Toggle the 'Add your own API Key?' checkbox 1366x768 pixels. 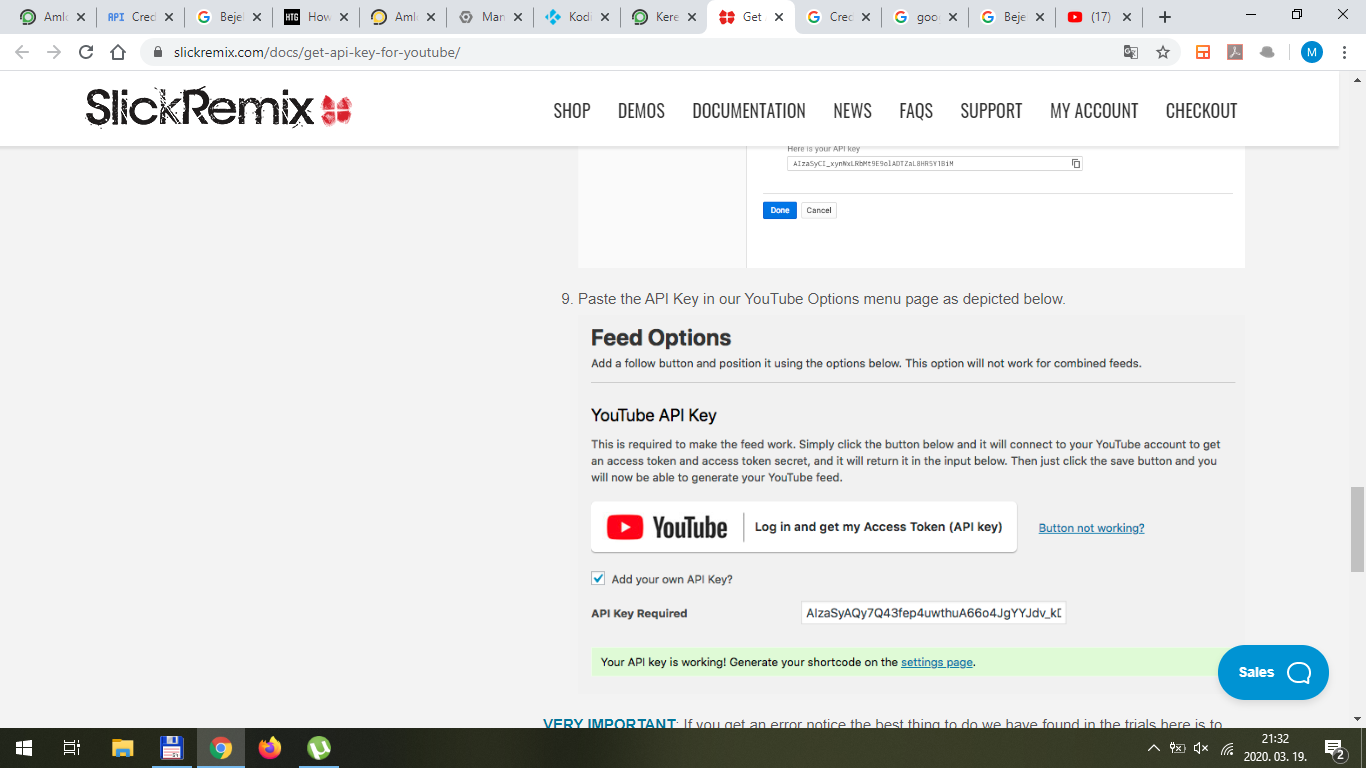[598, 579]
